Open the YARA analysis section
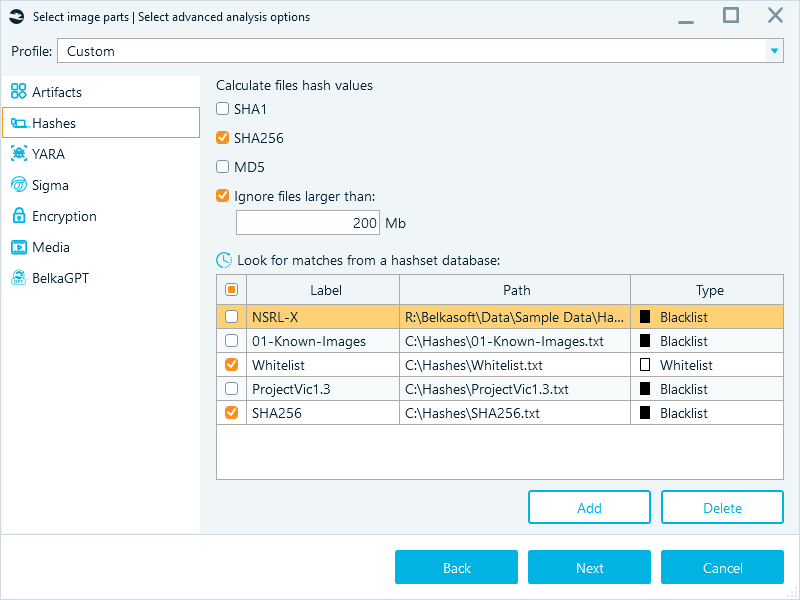The width and height of the screenshot is (800, 600). click(18, 154)
